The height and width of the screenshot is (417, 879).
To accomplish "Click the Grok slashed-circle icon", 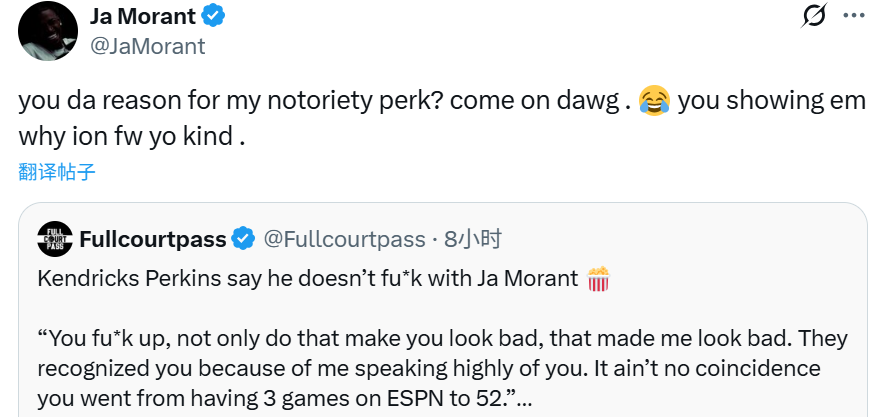I will point(814,16).
